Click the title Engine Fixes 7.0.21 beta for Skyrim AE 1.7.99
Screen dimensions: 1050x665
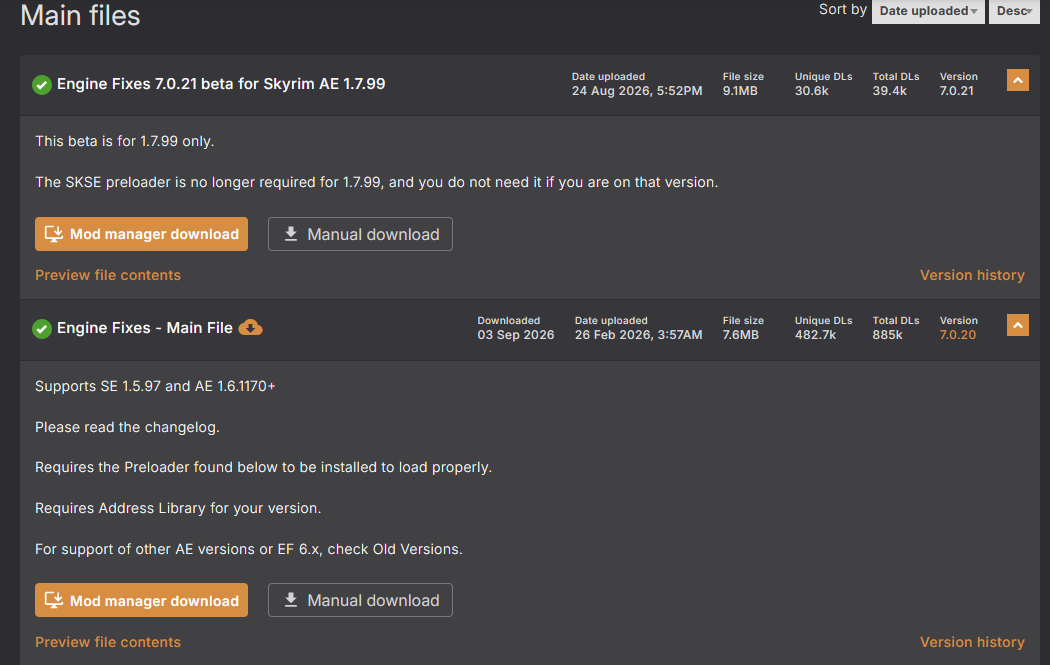pyautogui.click(x=221, y=84)
